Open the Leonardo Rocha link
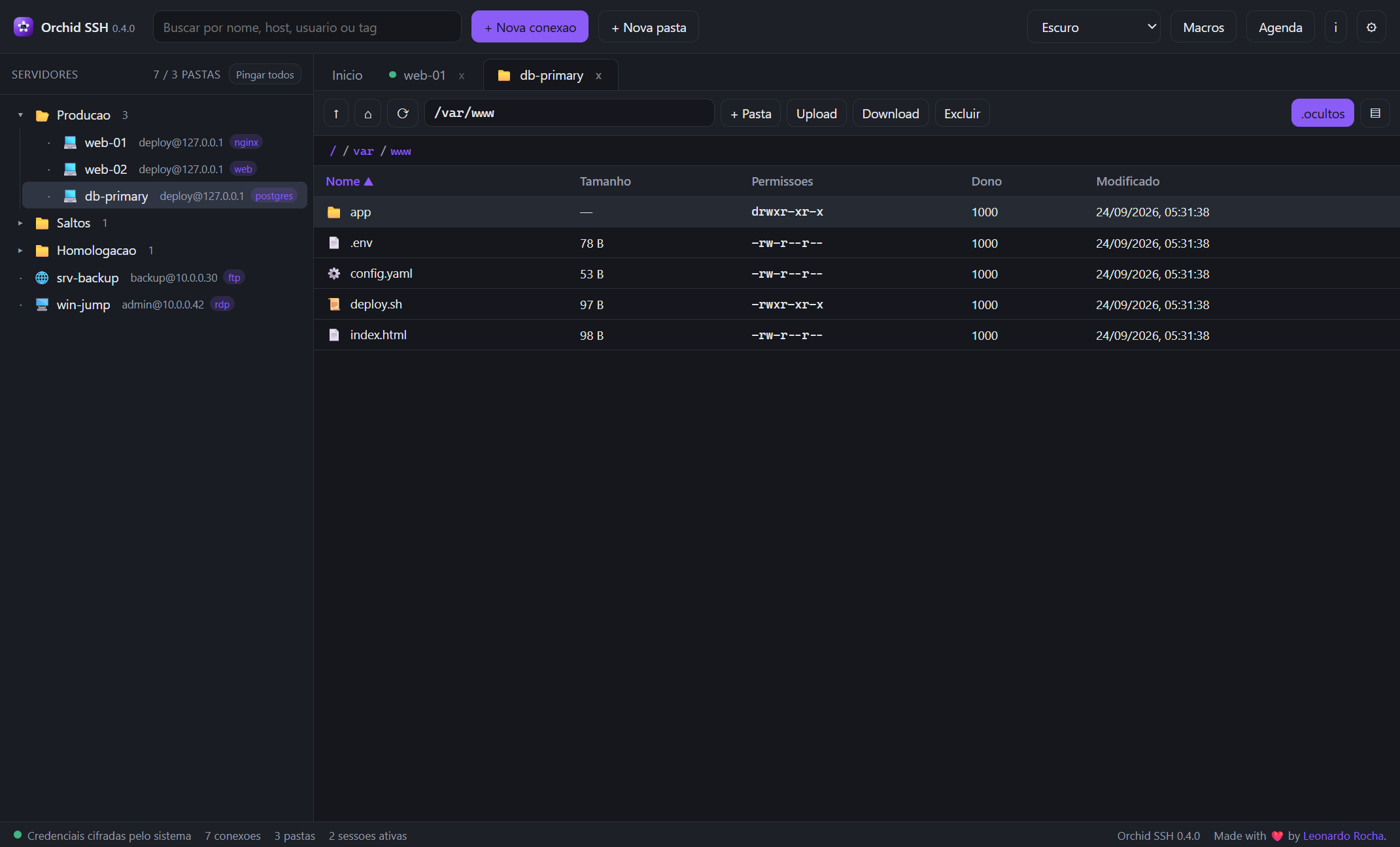The width and height of the screenshot is (1400, 847). point(1343,835)
